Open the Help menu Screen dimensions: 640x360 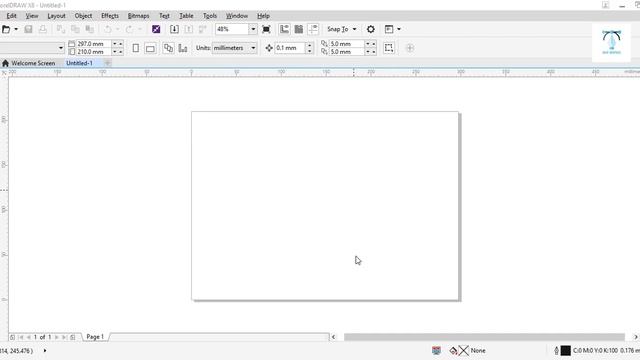click(263, 16)
